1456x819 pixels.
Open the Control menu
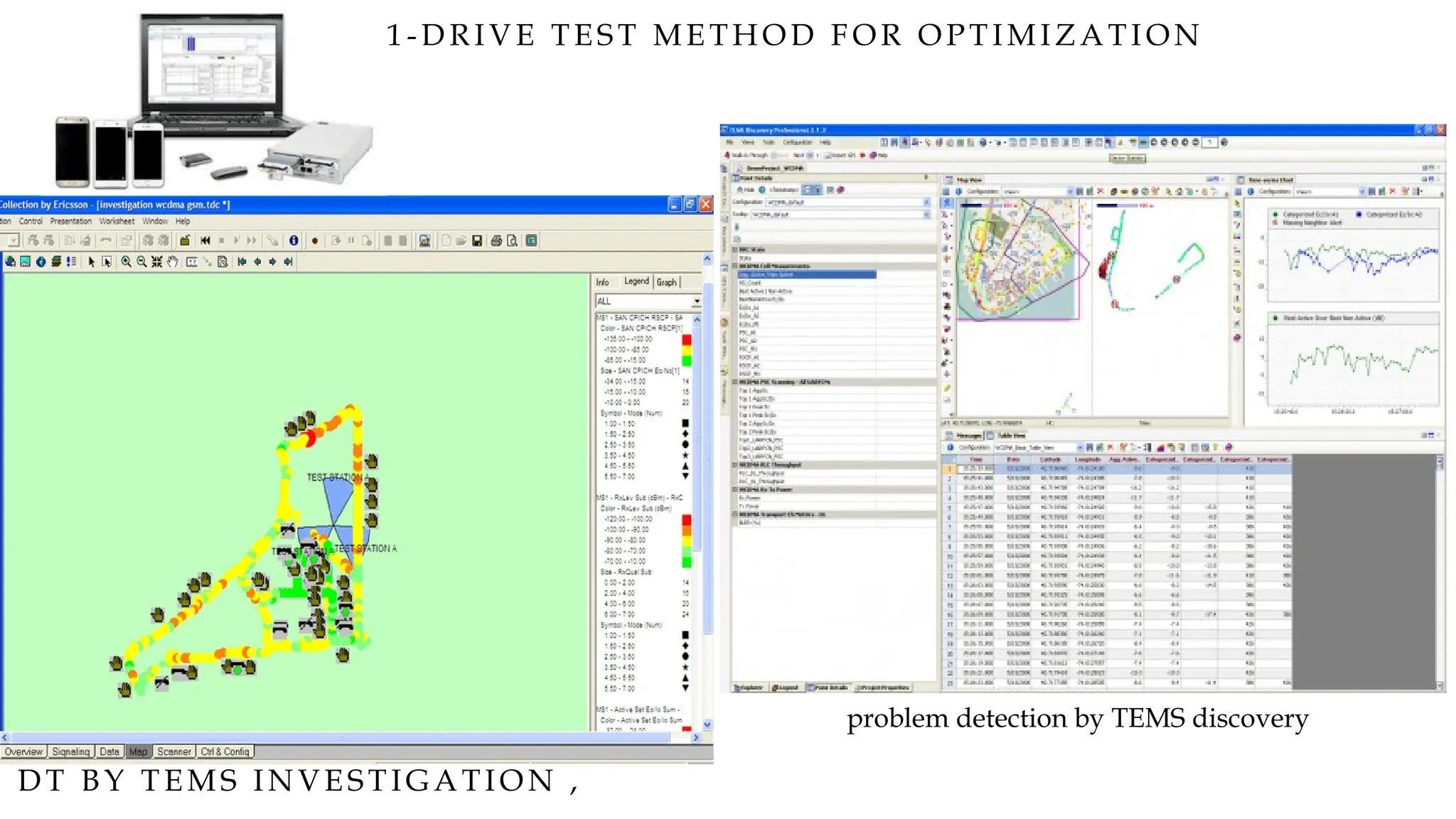point(31,222)
